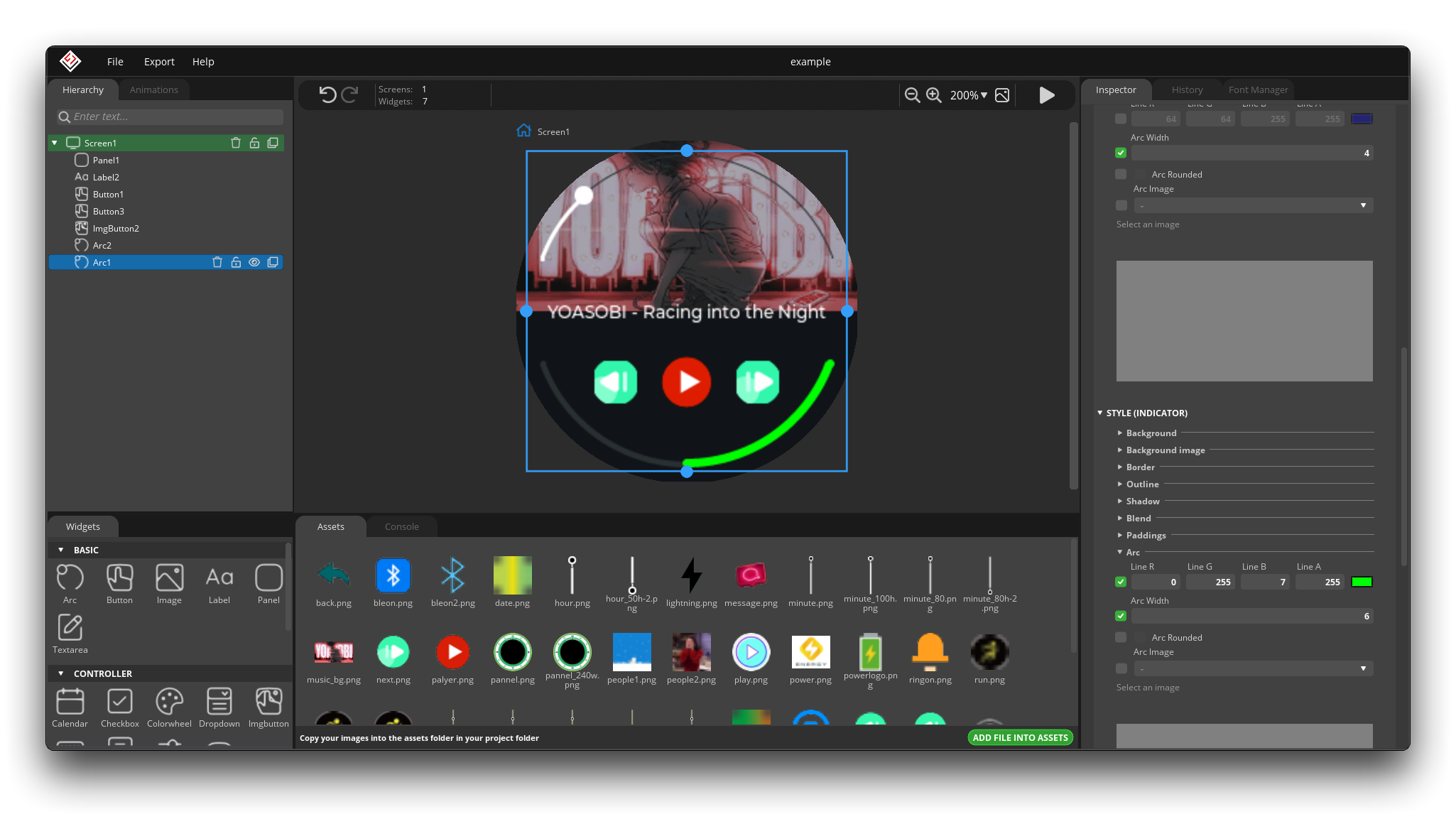Select back.png asset thumbnail
Image resolution: width=1456 pixels, height=819 pixels.
(x=333, y=575)
